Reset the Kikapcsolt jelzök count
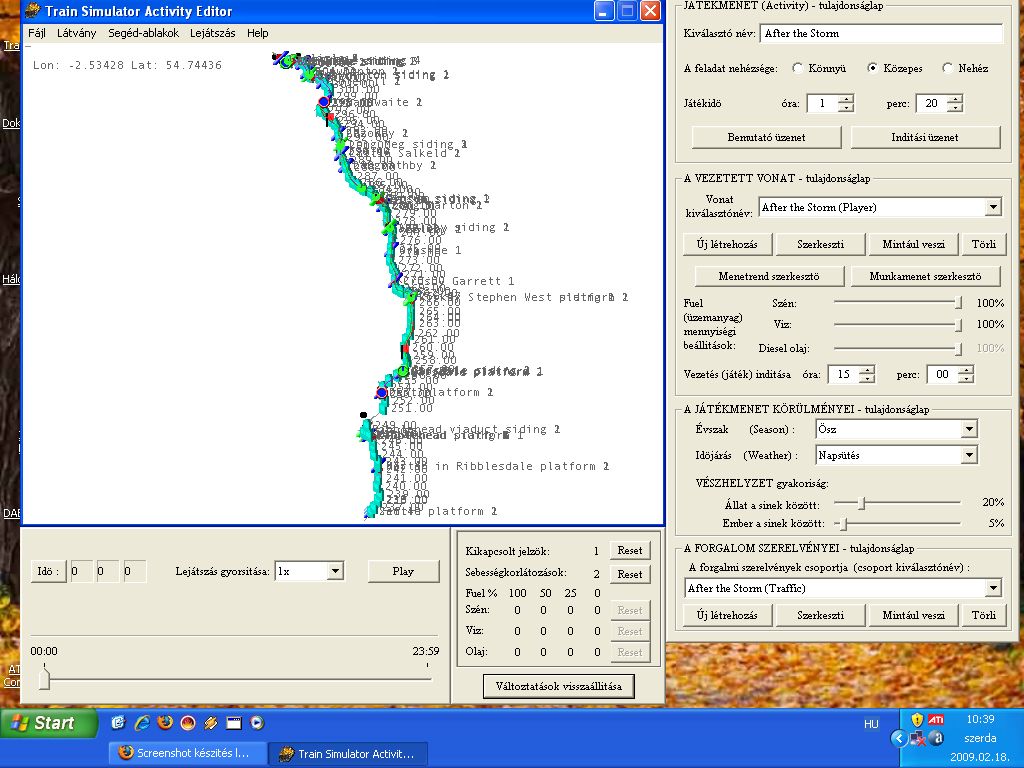 coord(630,551)
